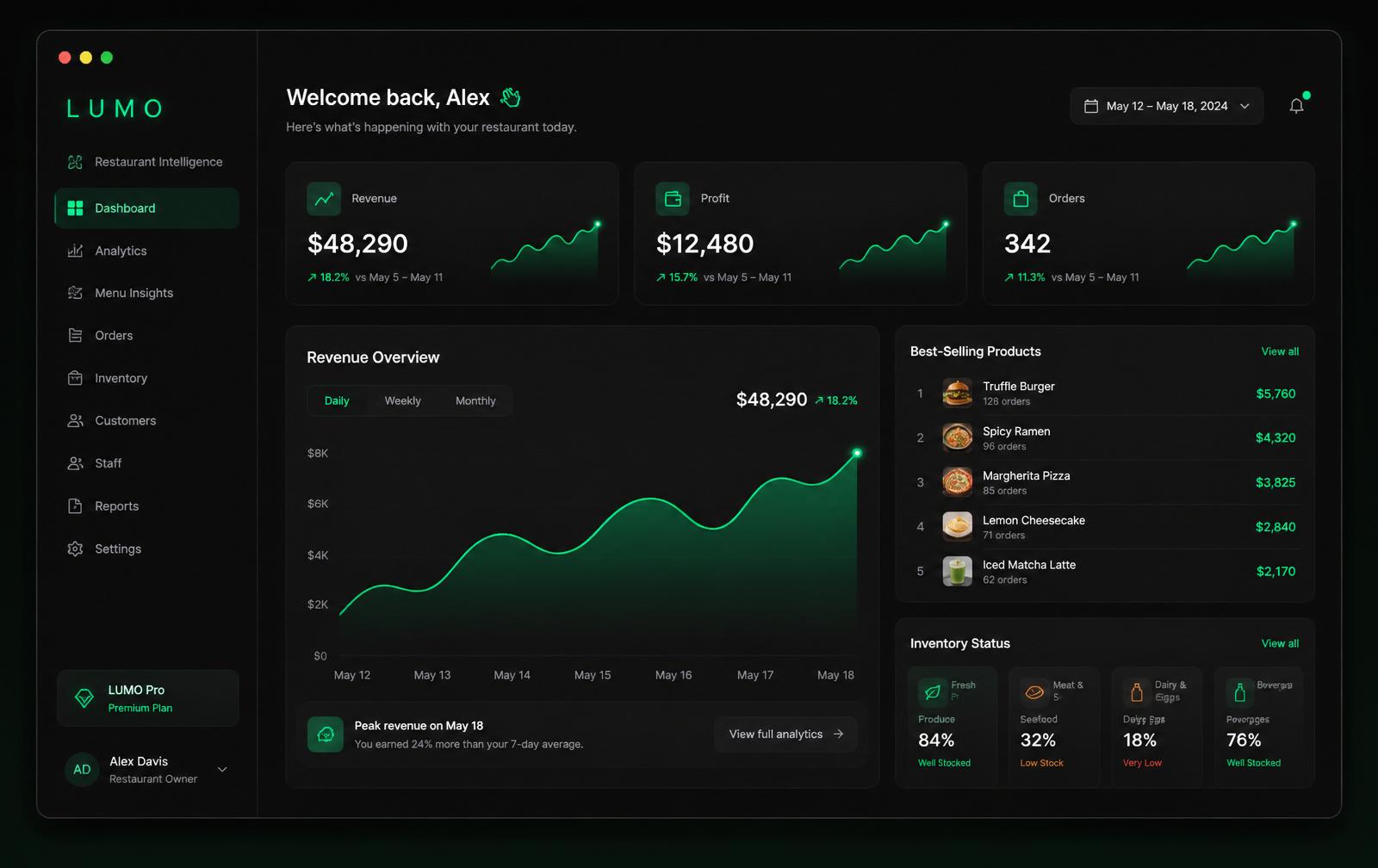Click the LUMO logo
This screenshot has height=868, width=1378.
coord(115,108)
